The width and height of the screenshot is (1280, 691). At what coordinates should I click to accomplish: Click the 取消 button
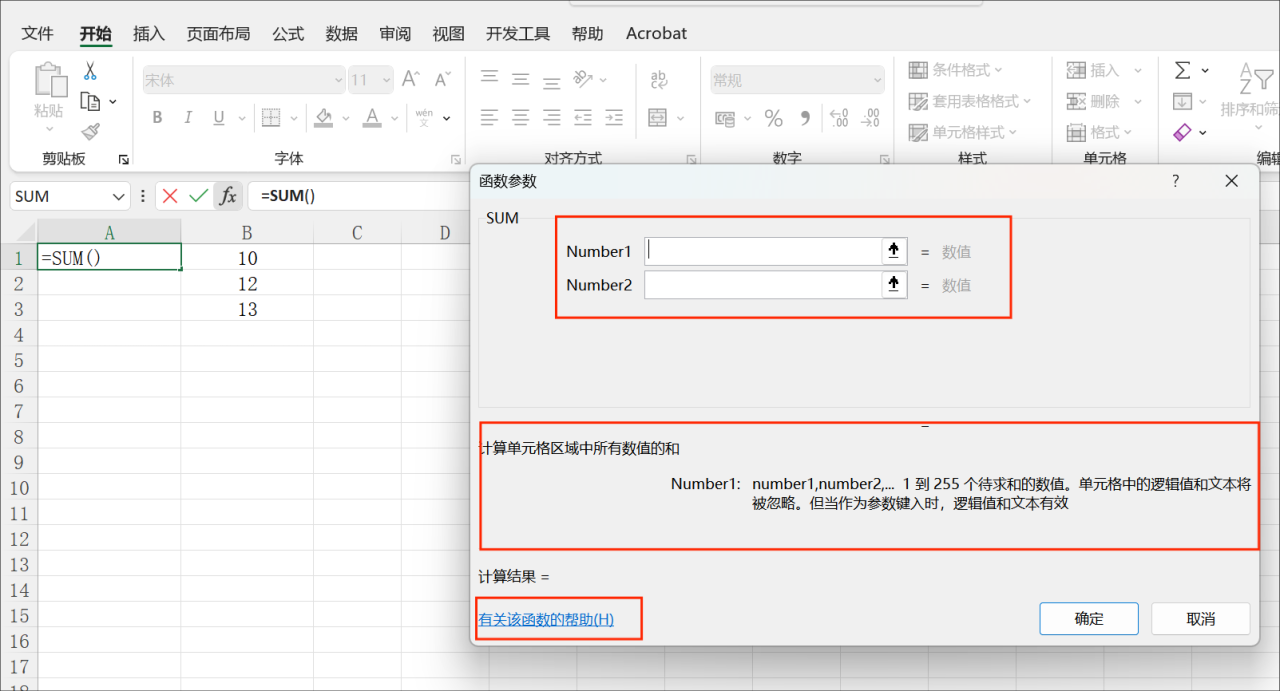pyautogui.click(x=1201, y=619)
